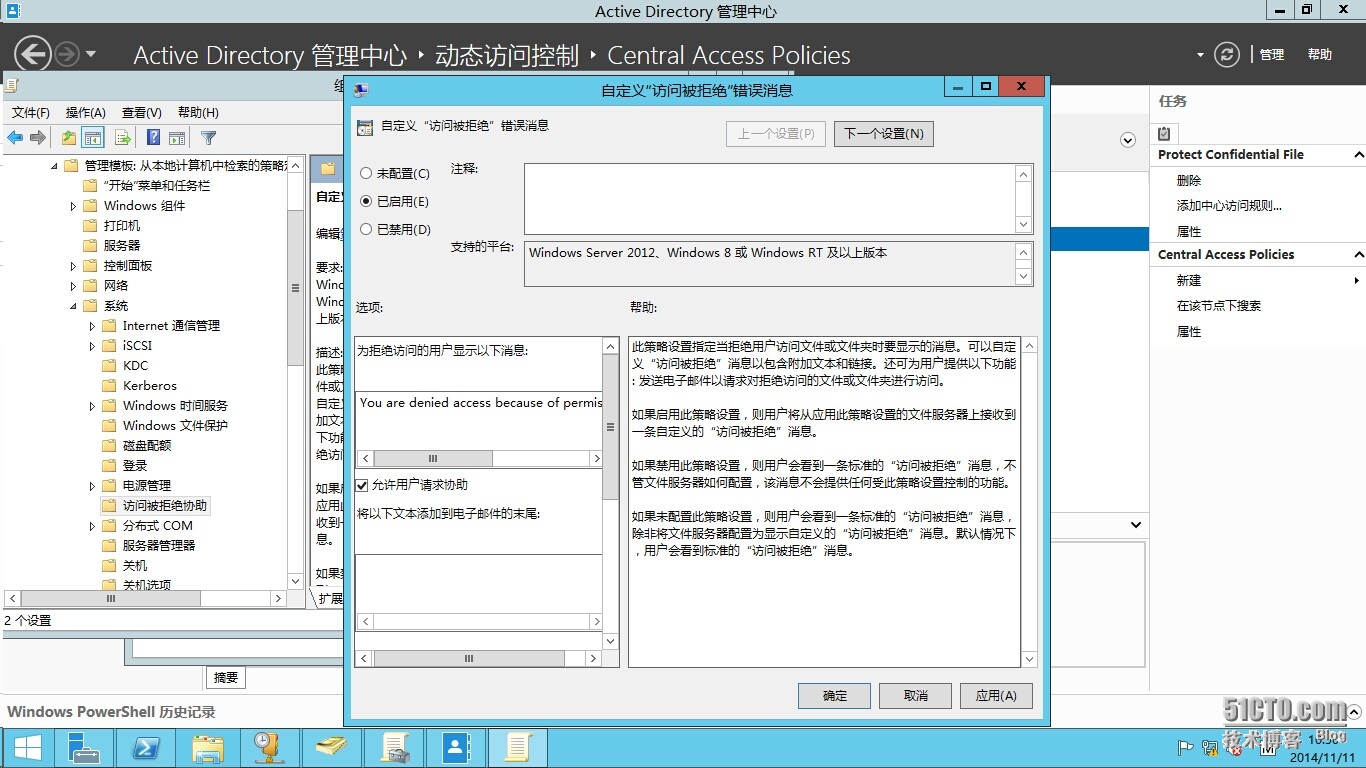Click the email footer text box
Viewport: 1366px width, 768px height.
(x=479, y=584)
